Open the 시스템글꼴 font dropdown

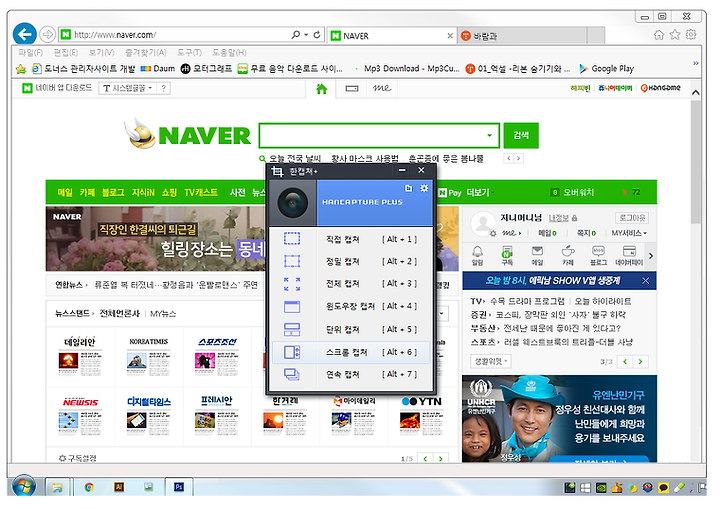128,88
